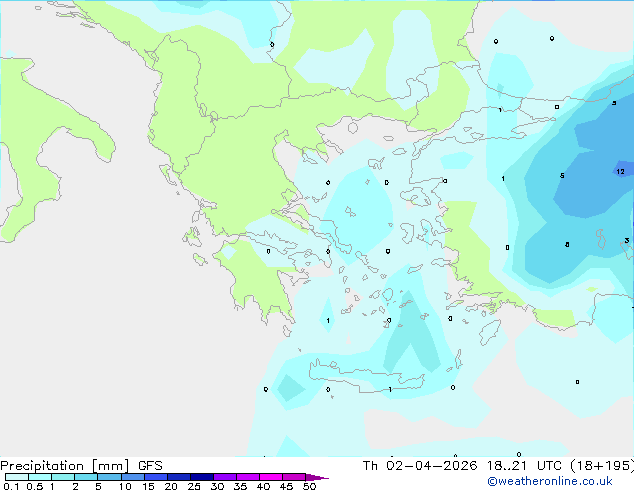The height and width of the screenshot is (490, 634).
Task: Click the legend label '40'
Action: point(263,486)
